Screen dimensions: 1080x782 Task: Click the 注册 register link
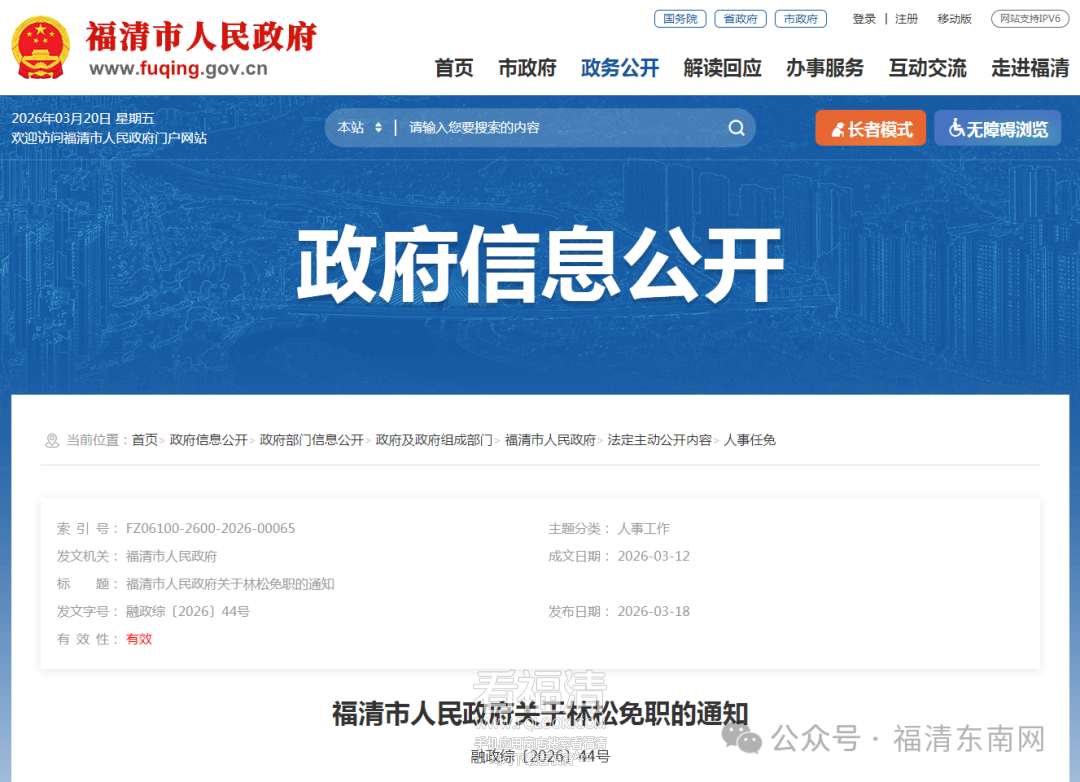coord(906,19)
